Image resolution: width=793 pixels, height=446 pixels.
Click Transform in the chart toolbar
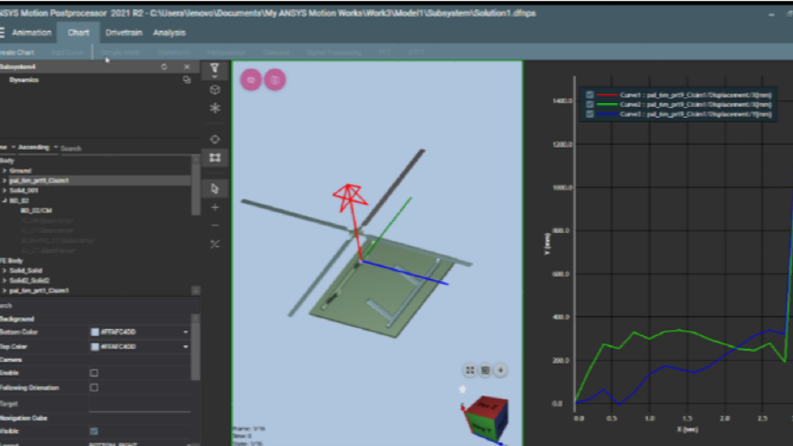tap(173, 52)
